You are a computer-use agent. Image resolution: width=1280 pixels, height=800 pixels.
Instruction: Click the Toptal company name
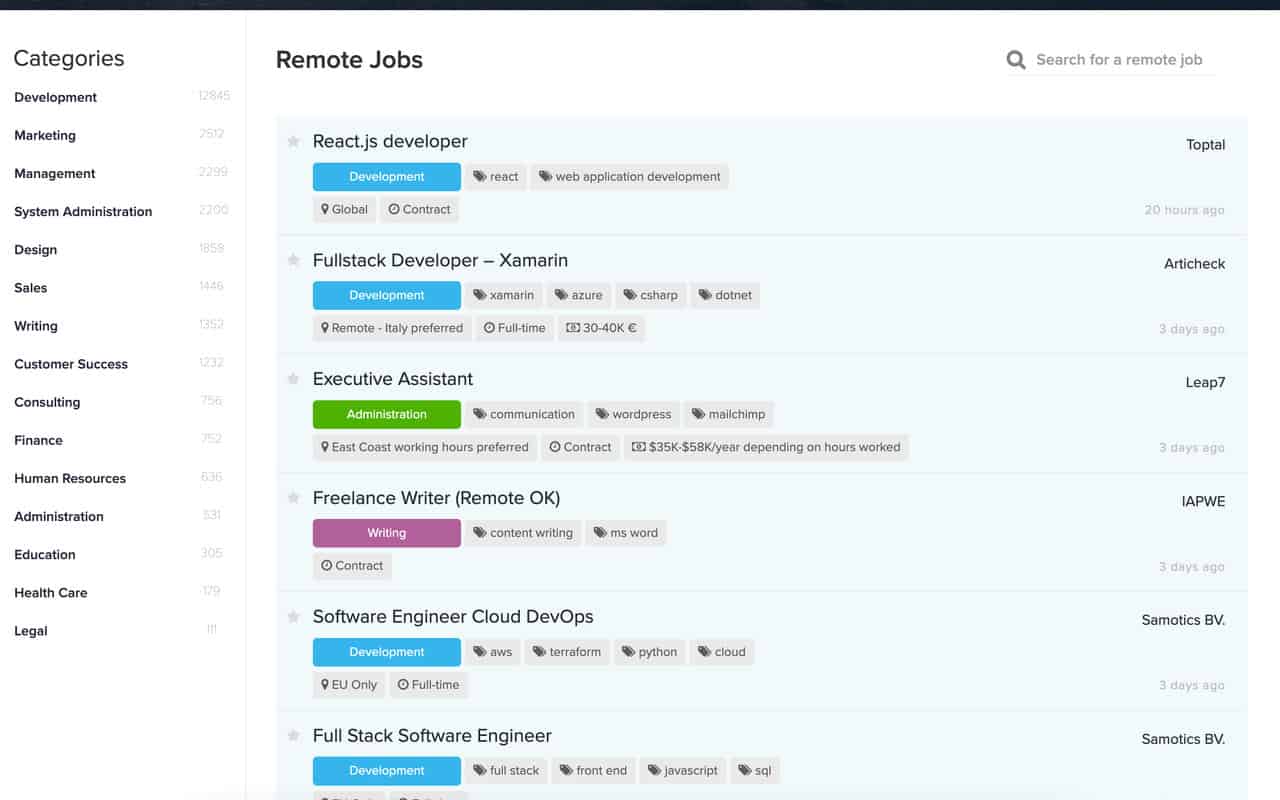1205,144
